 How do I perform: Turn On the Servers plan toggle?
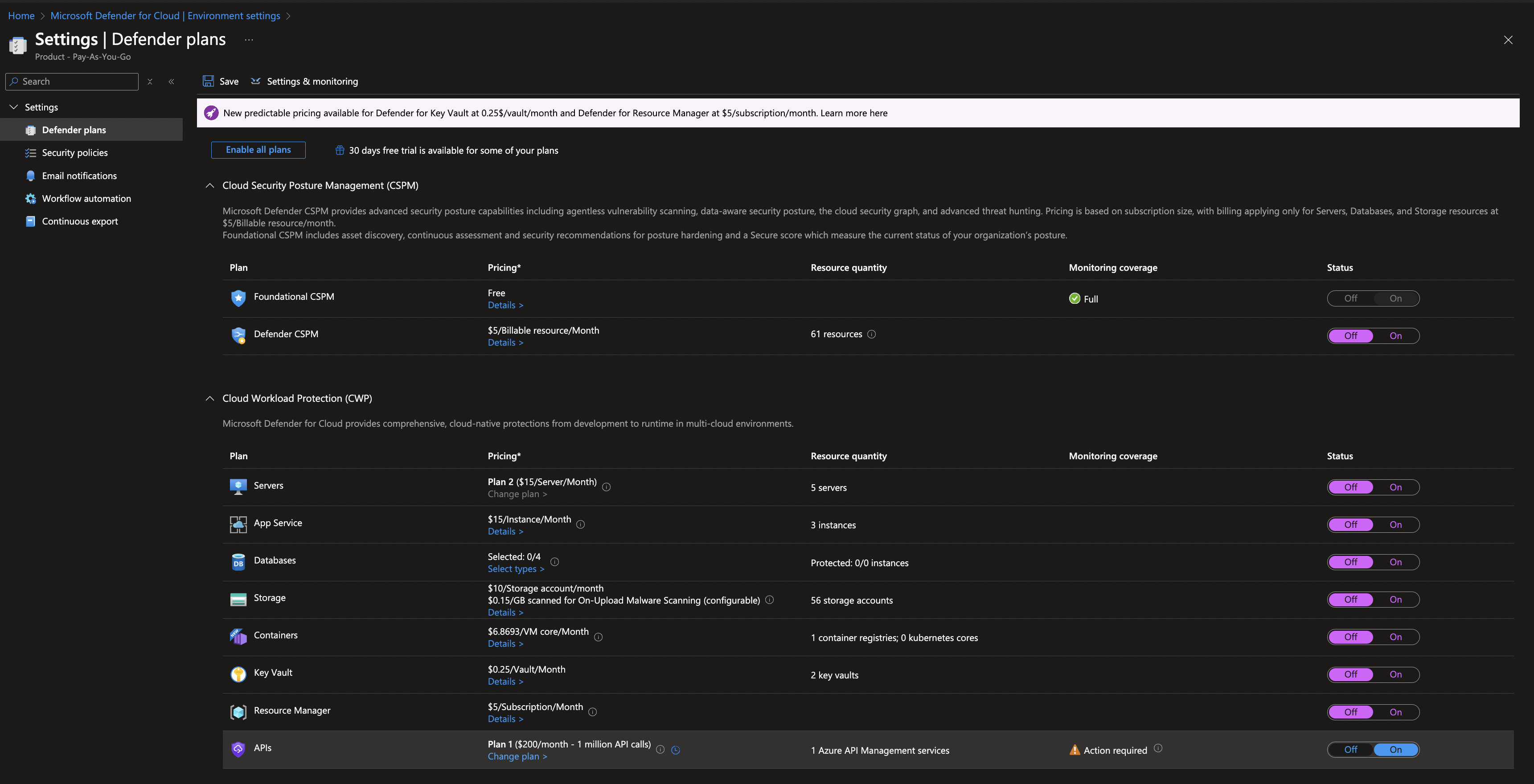tap(1395, 487)
